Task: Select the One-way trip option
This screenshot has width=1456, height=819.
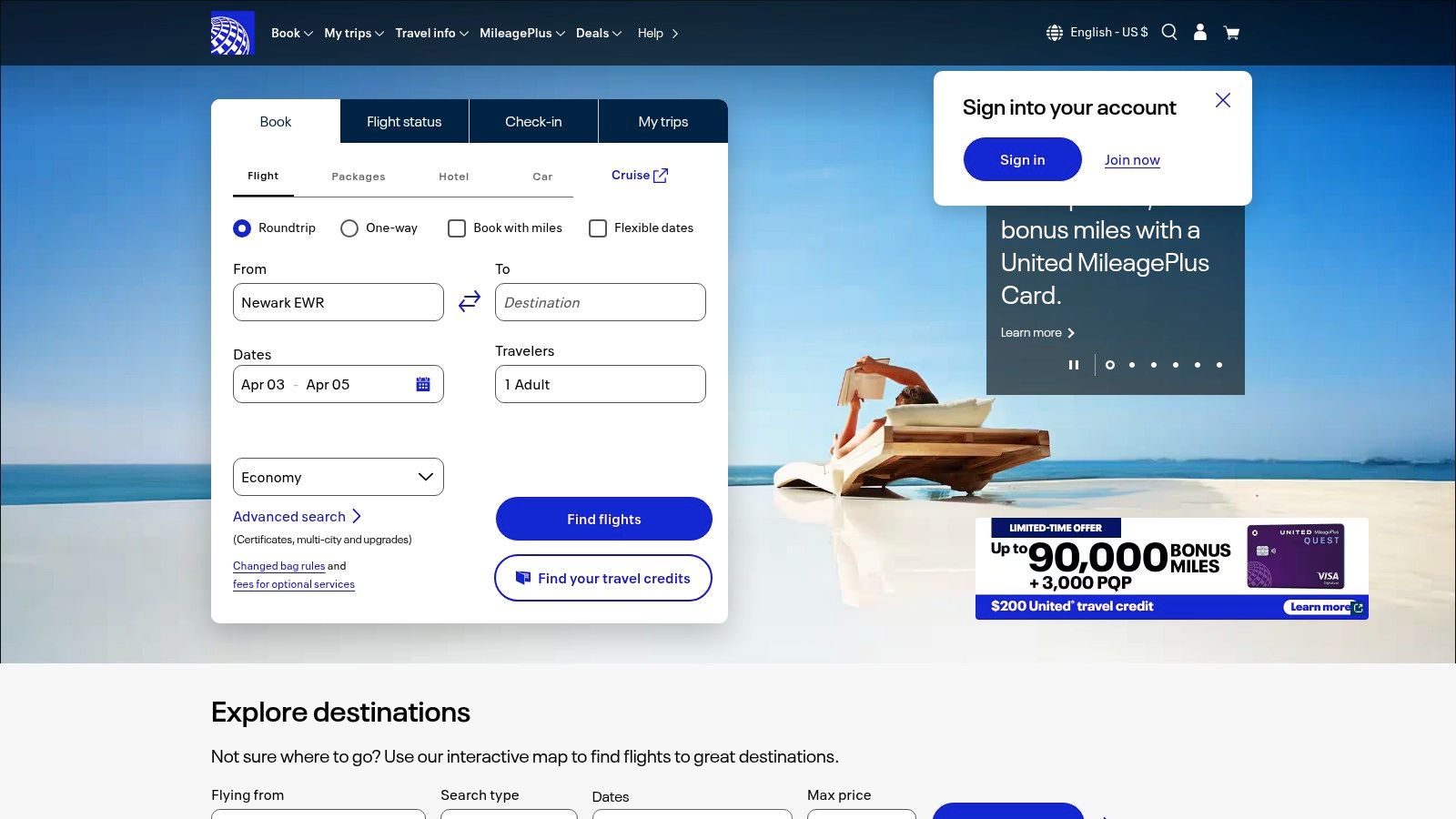Action: click(349, 228)
